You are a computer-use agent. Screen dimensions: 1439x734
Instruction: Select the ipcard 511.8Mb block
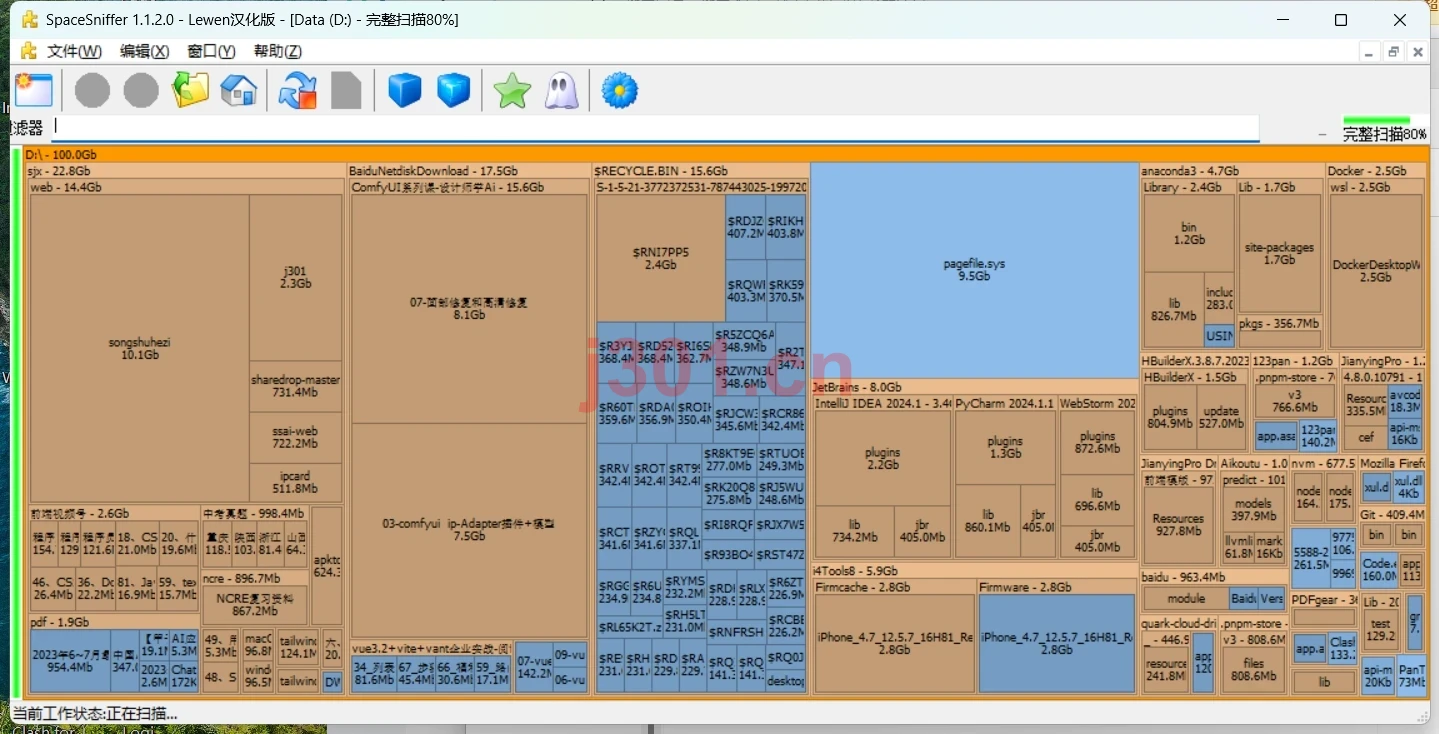[x=296, y=483]
